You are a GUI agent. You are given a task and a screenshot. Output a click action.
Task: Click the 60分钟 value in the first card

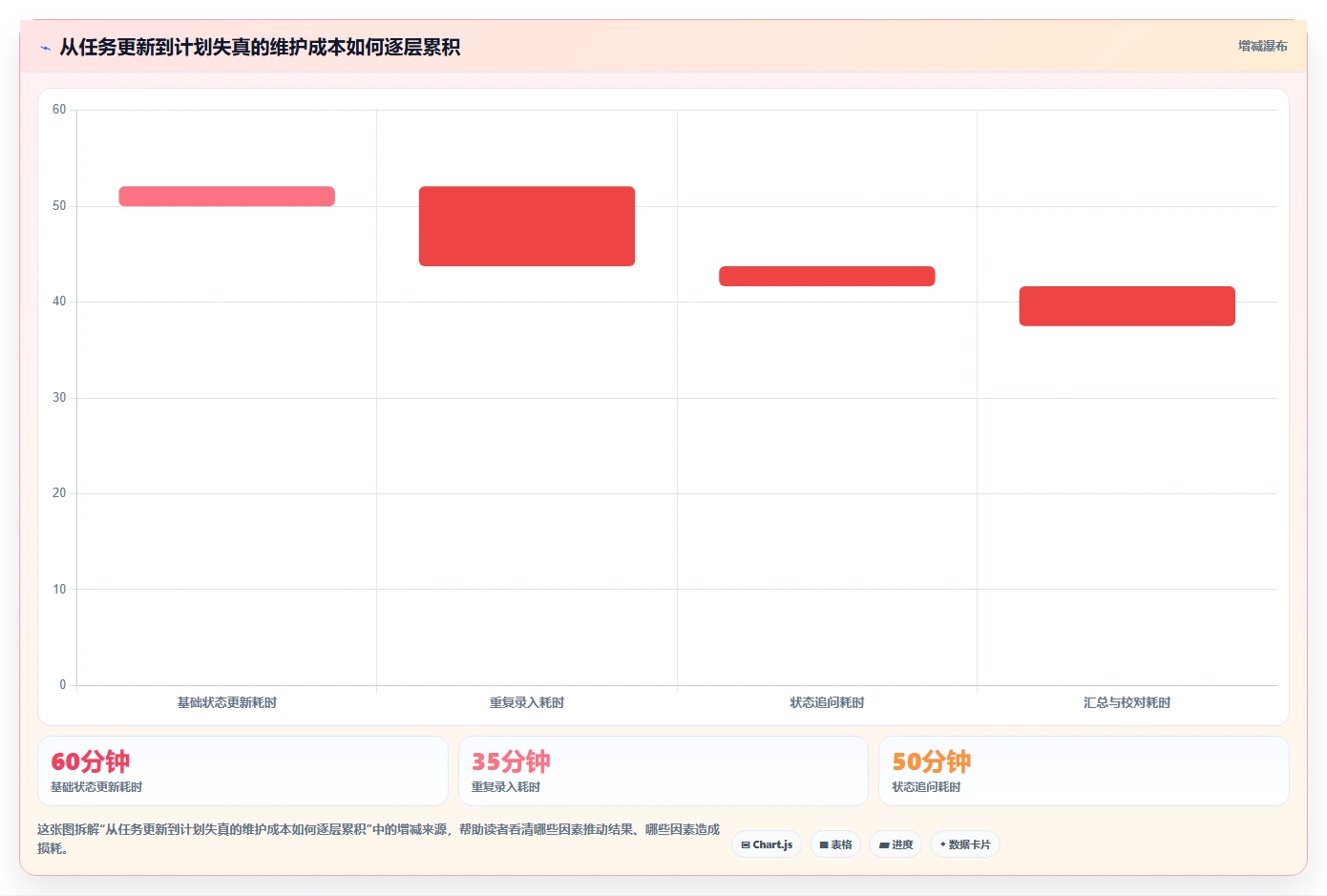point(90,761)
